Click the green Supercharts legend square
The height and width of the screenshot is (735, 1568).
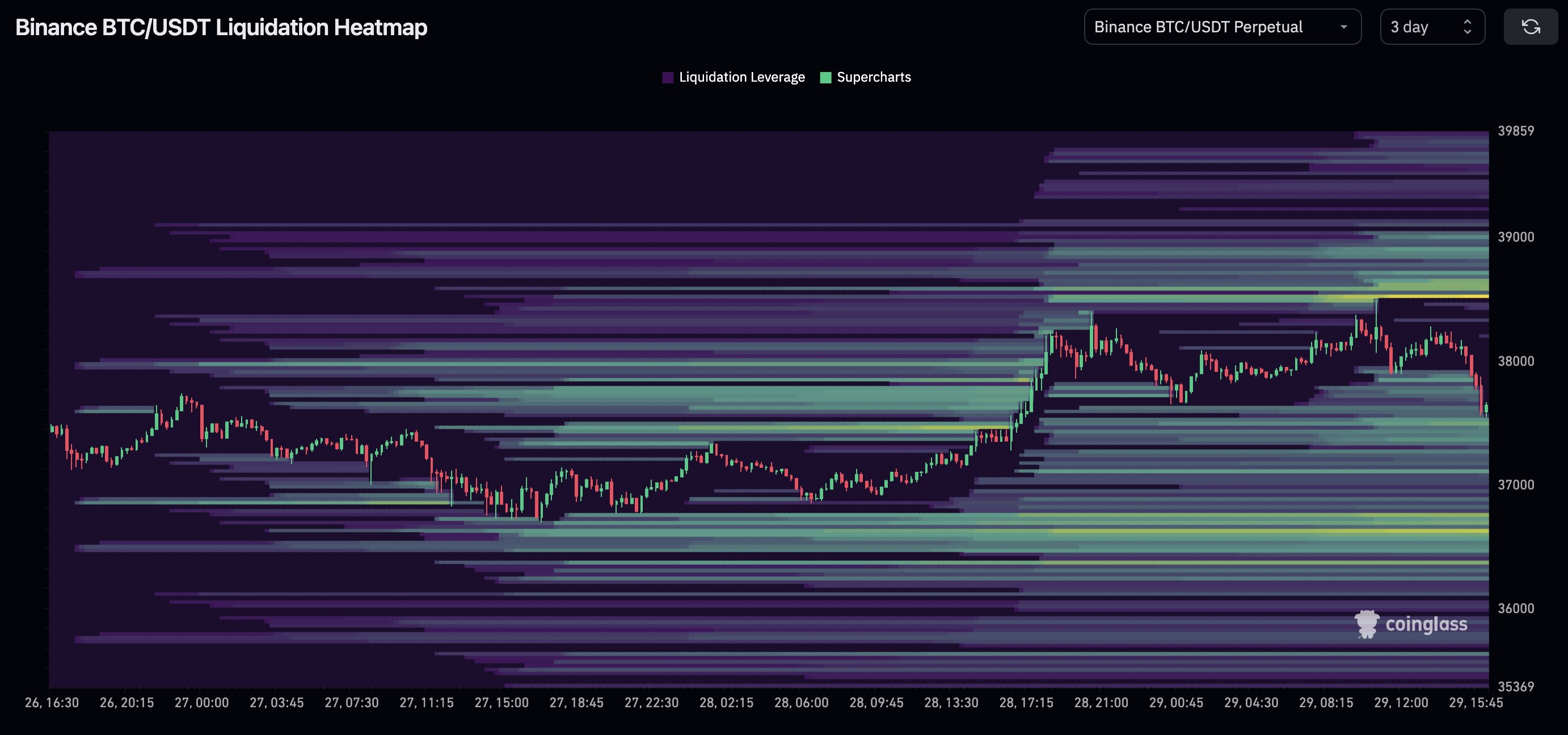coord(825,77)
